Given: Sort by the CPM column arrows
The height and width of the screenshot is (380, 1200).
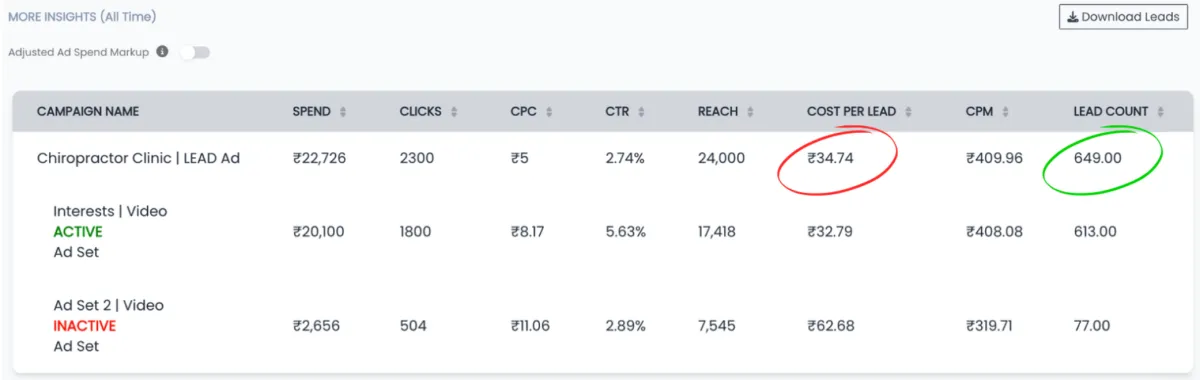Looking at the screenshot, I should [1005, 112].
